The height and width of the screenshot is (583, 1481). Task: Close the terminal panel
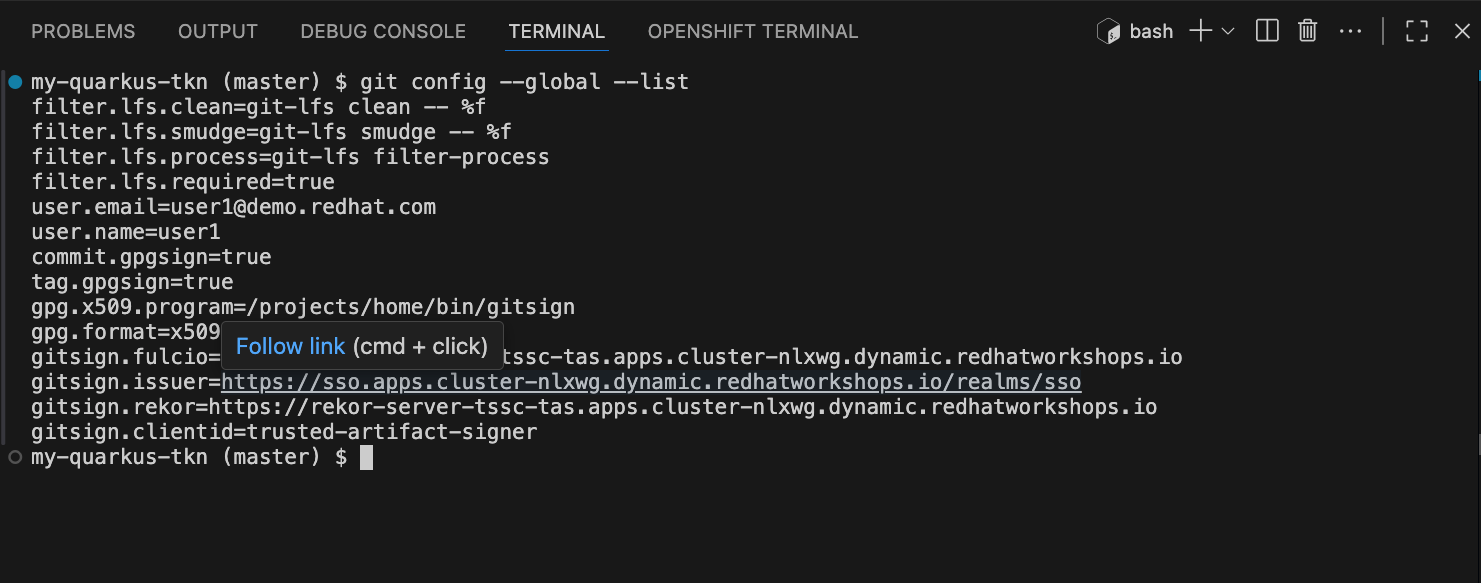[x=1462, y=31]
